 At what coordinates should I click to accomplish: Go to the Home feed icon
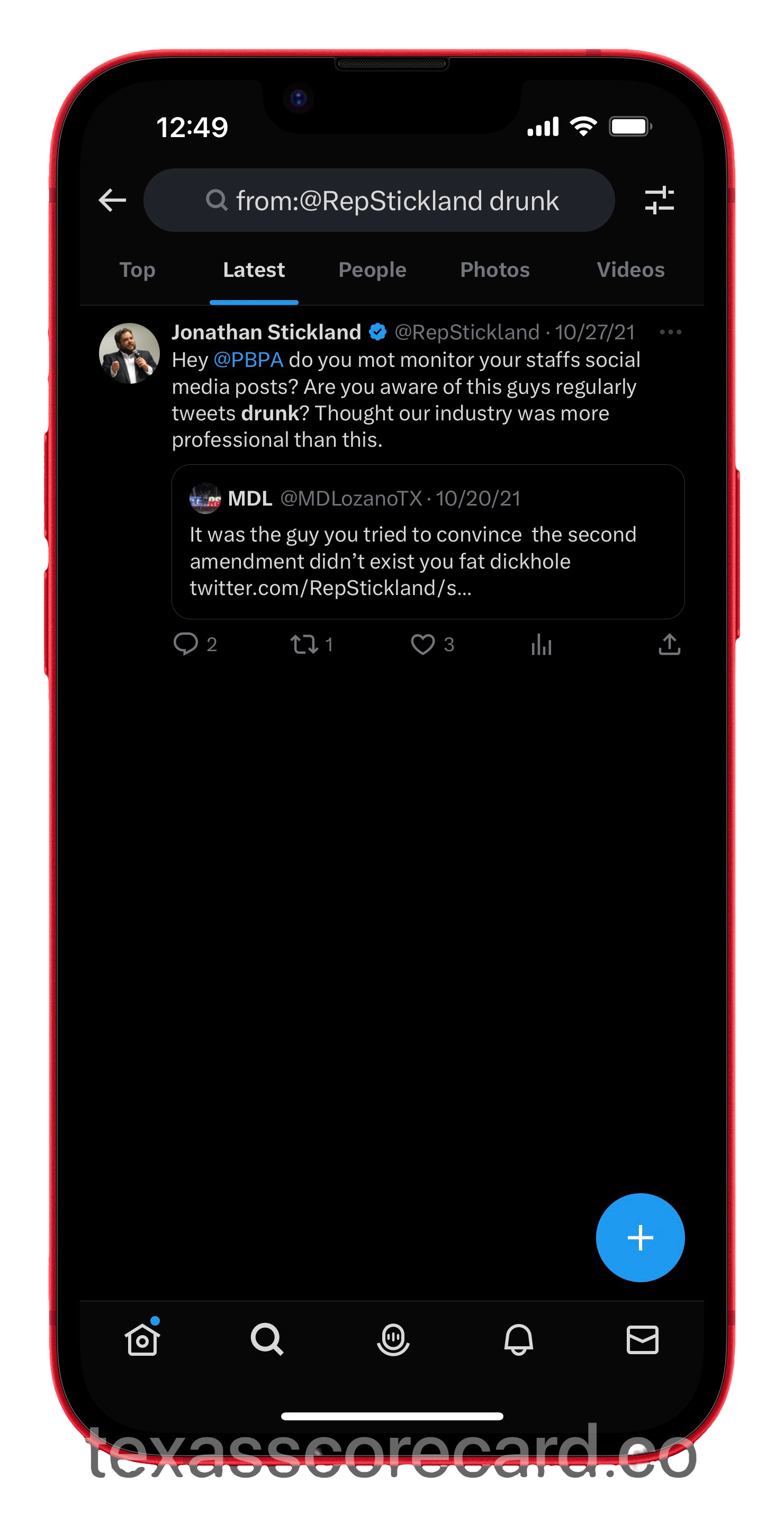[x=142, y=1339]
